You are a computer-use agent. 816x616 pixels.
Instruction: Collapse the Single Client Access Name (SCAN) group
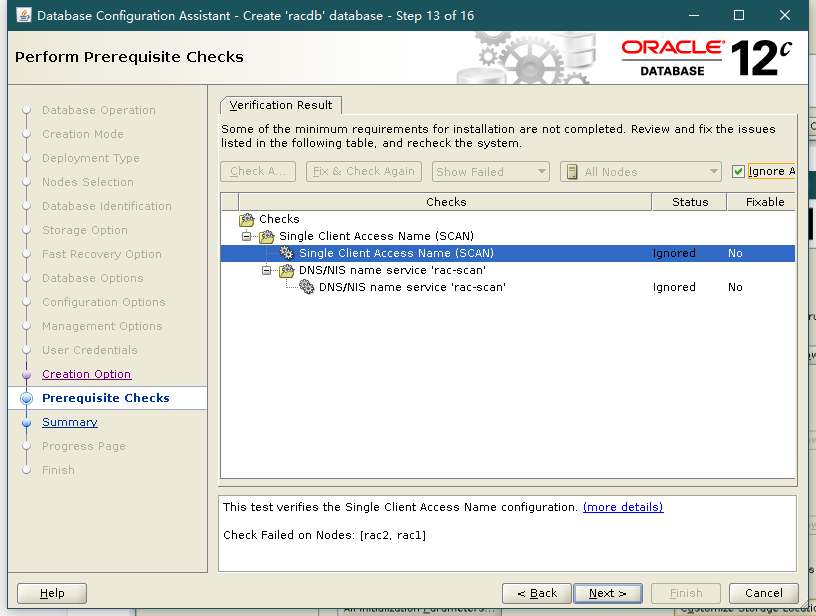tap(247, 236)
